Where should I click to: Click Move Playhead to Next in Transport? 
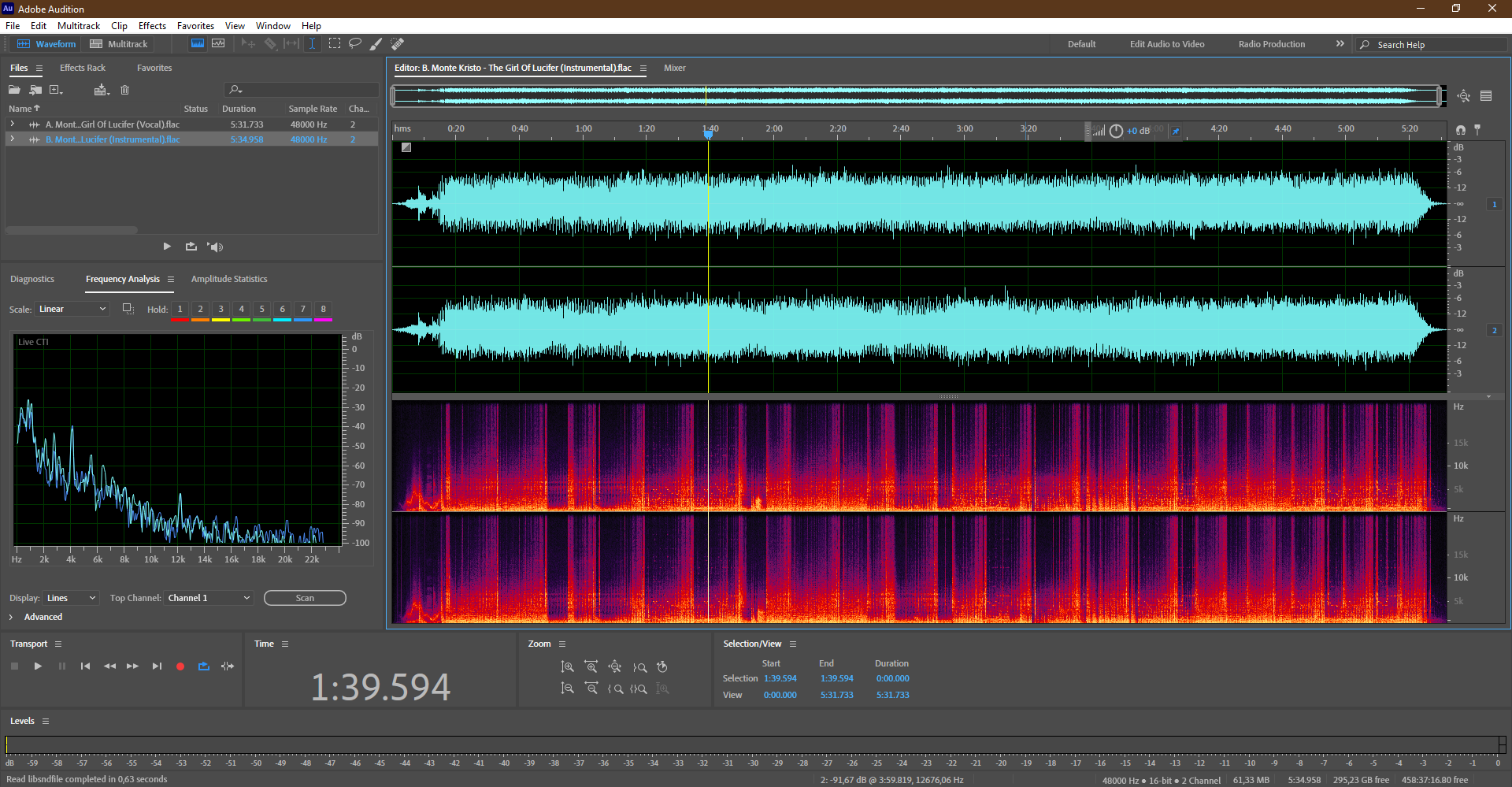click(x=157, y=666)
